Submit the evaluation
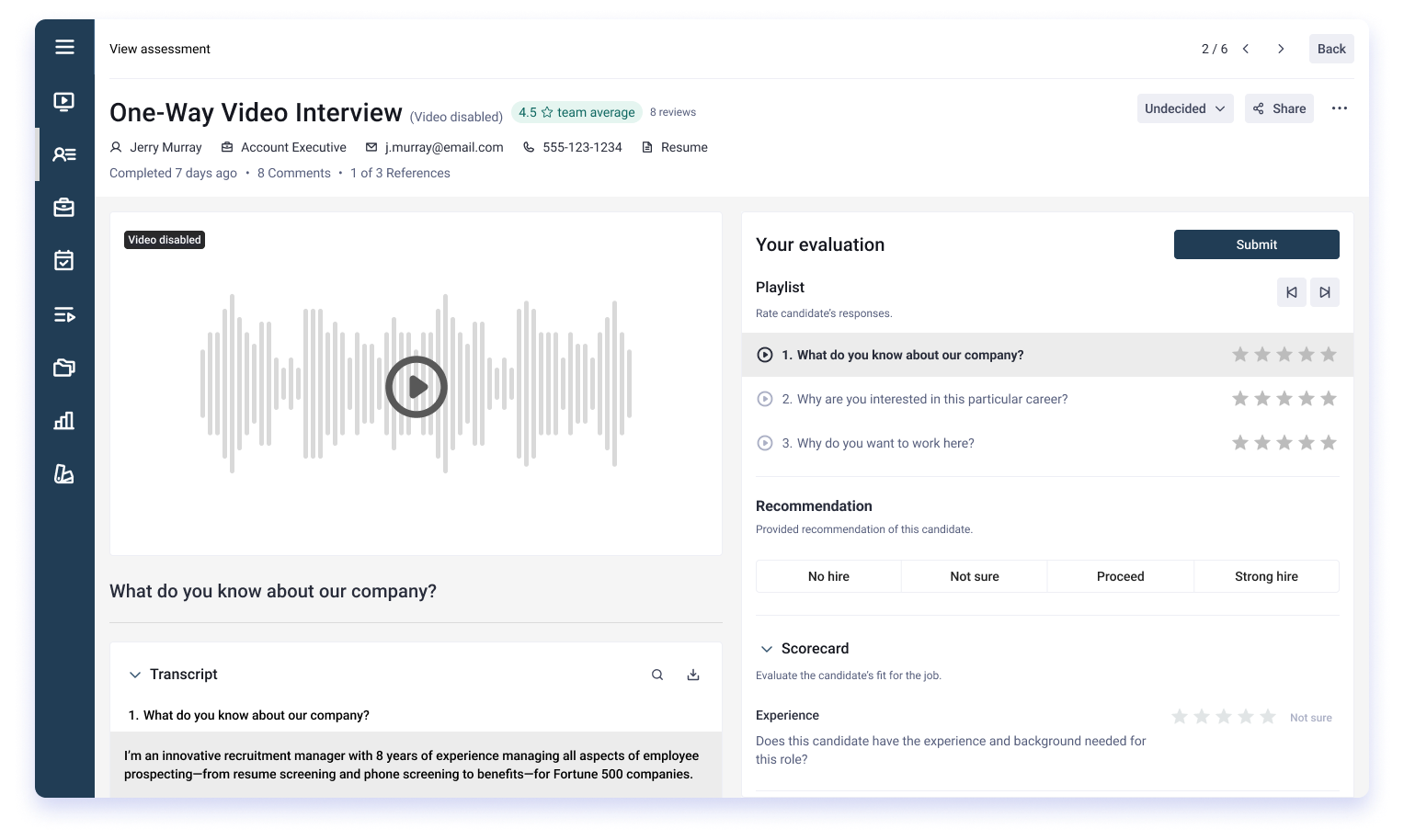The width and height of the screenshot is (1404, 840). tap(1256, 244)
